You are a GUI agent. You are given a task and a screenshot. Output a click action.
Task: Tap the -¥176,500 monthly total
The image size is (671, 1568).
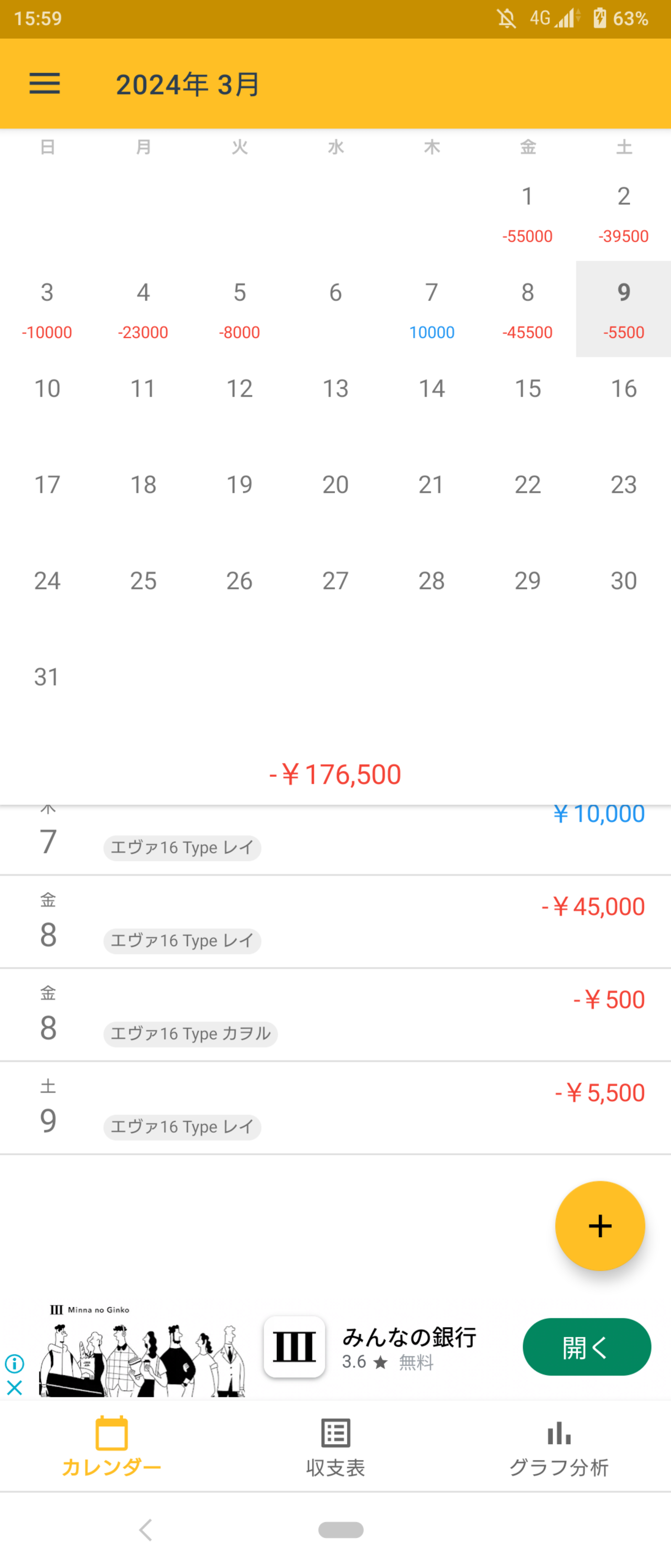coord(335,774)
